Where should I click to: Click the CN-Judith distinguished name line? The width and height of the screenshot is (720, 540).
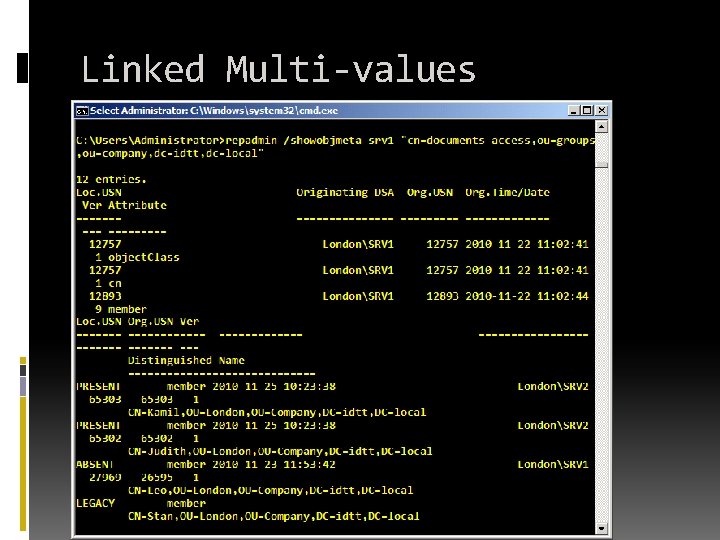[280, 451]
